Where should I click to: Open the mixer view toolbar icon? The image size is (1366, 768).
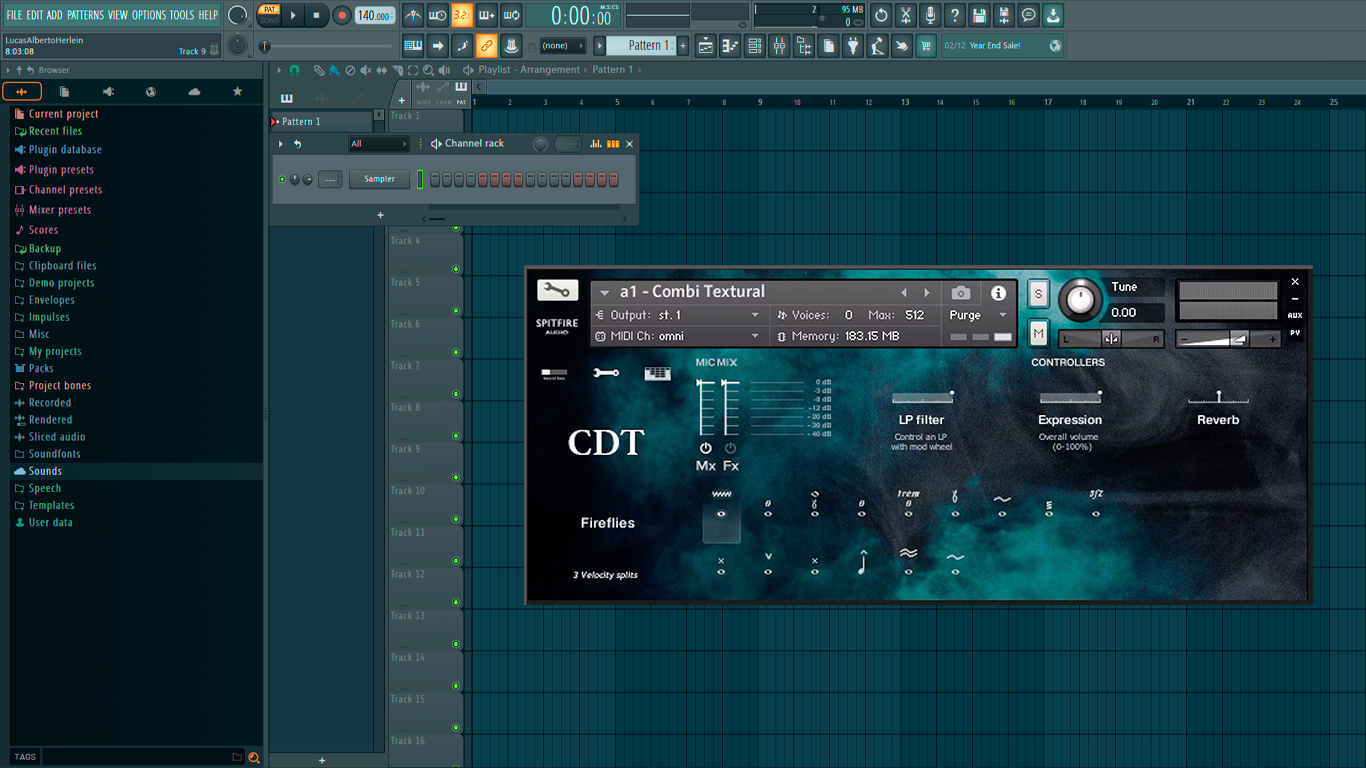point(779,45)
